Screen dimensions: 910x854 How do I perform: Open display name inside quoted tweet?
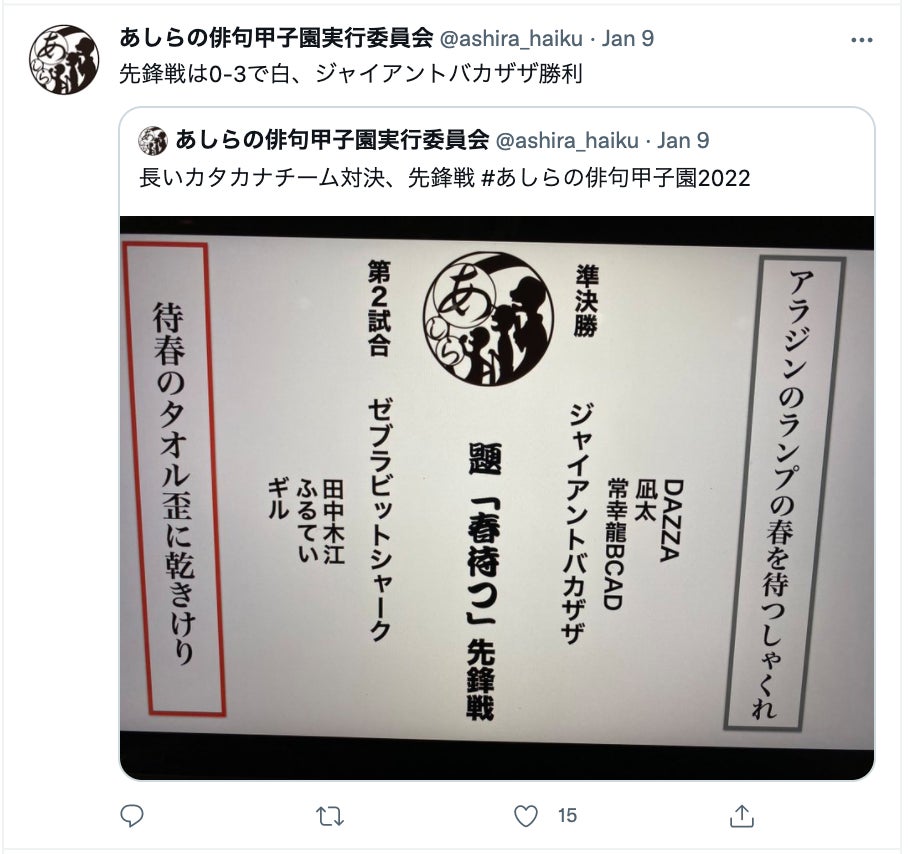coord(332,140)
